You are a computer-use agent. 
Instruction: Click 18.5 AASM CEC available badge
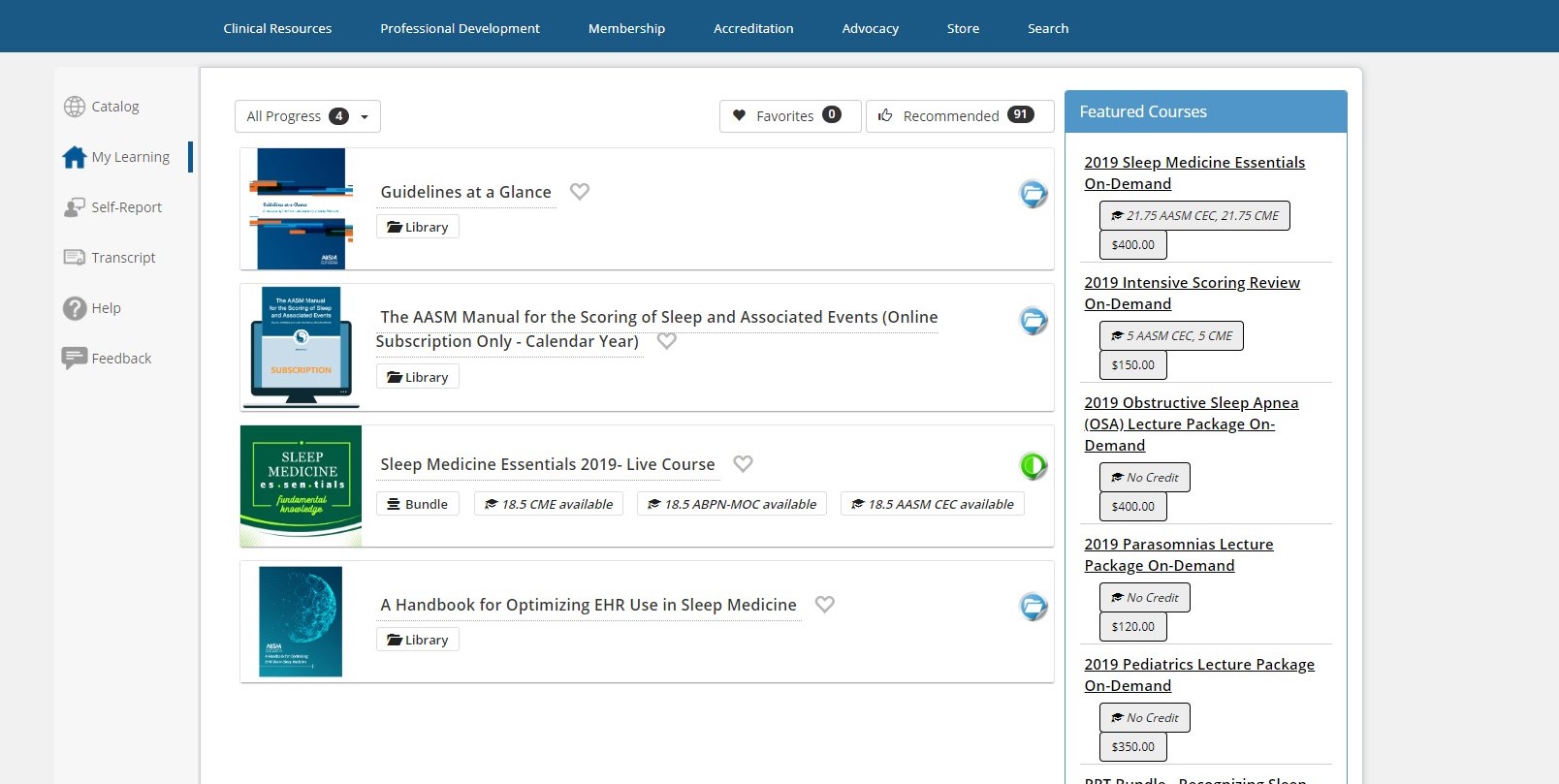pos(933,504)
